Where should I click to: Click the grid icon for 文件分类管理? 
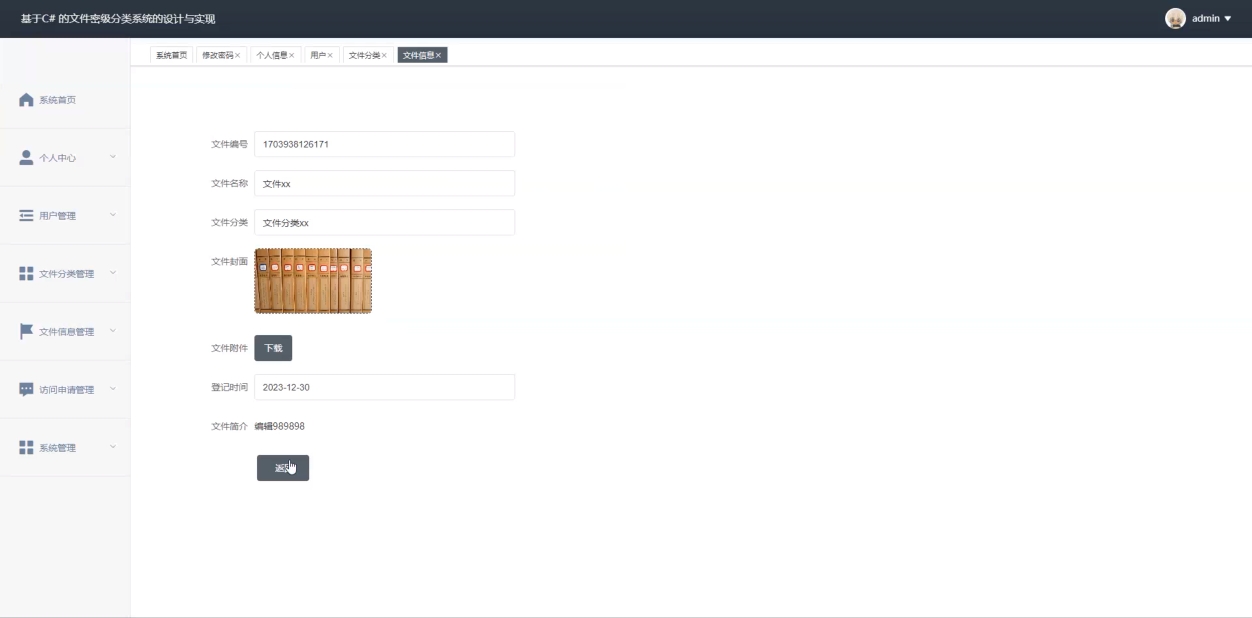(x=27, y=274)
